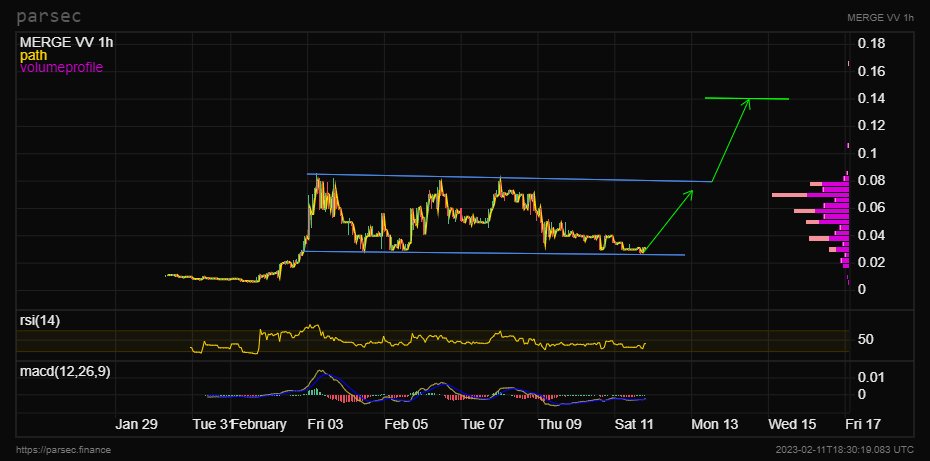Click the 0.12 price axis label
Screen dimensions: 930x461
pyautogui.click(x=871, y=126)
